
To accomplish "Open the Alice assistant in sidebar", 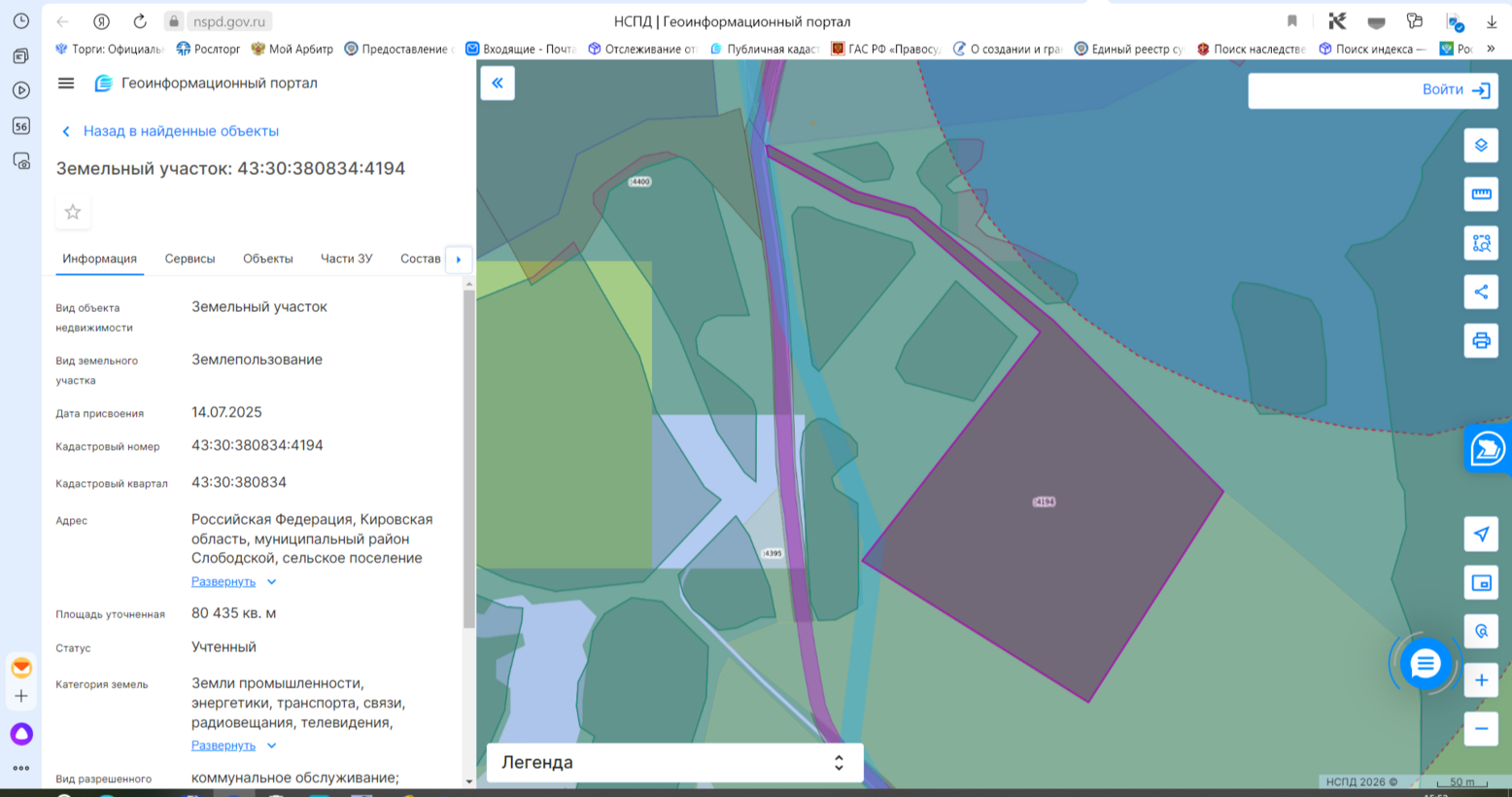I will tap(21, 734).
